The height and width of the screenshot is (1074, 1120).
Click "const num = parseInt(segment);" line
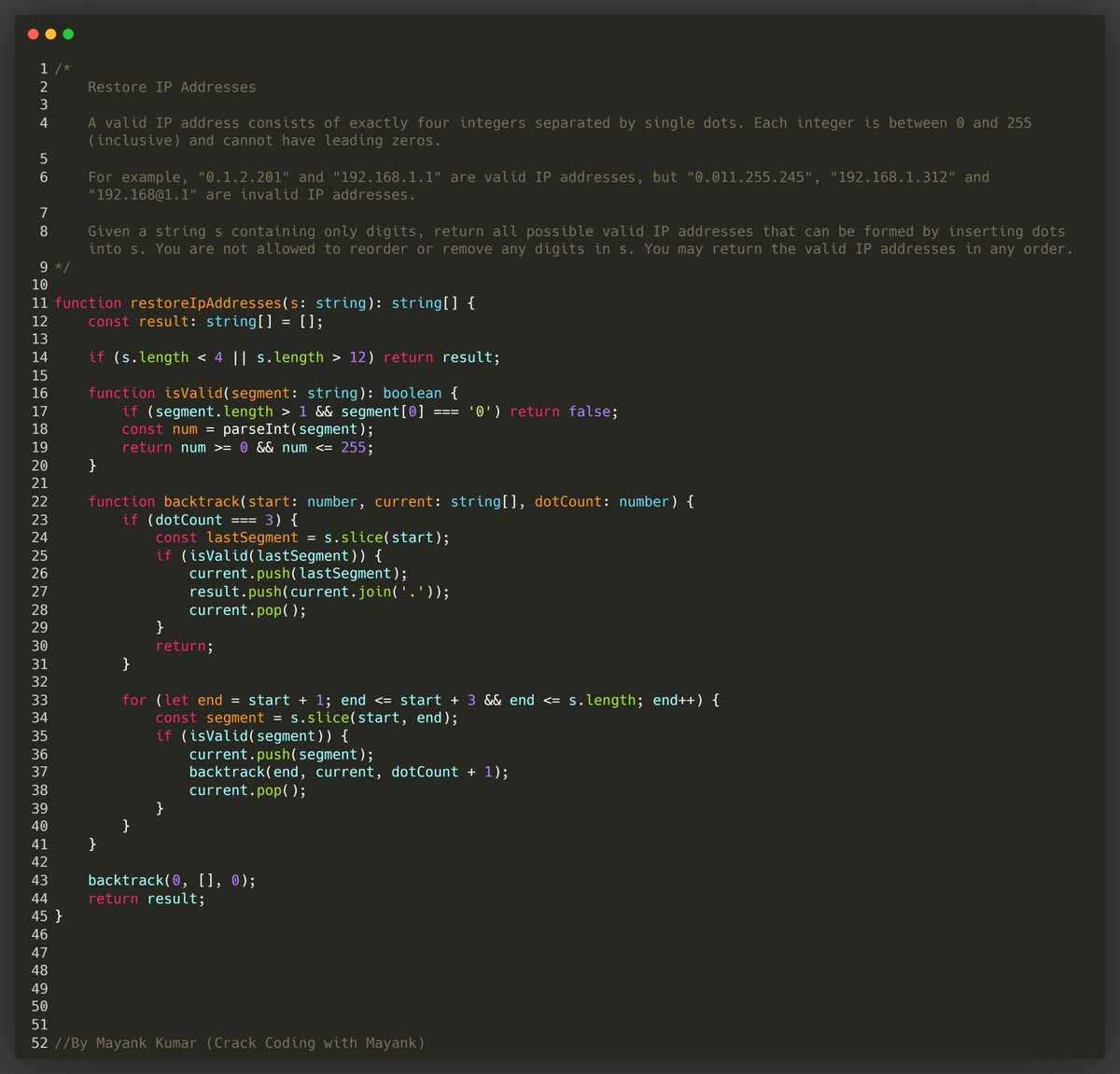pos(247,429)
